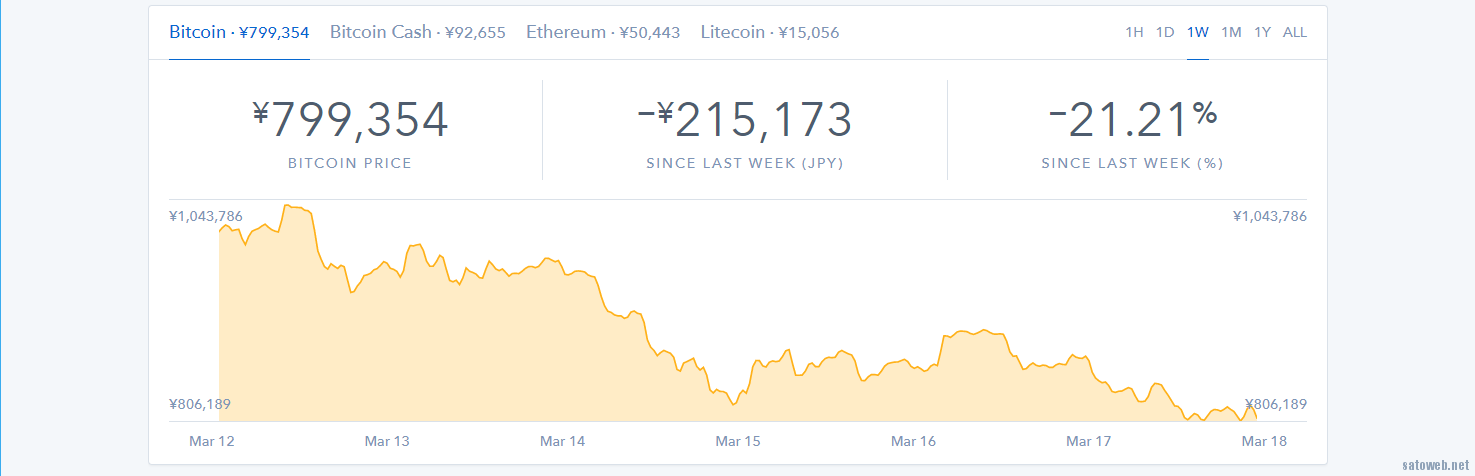Image resolution: width=1475 pixels, height=476 pixels.
Task: Show ALL time price history
Action: [x=1295, y=32]
